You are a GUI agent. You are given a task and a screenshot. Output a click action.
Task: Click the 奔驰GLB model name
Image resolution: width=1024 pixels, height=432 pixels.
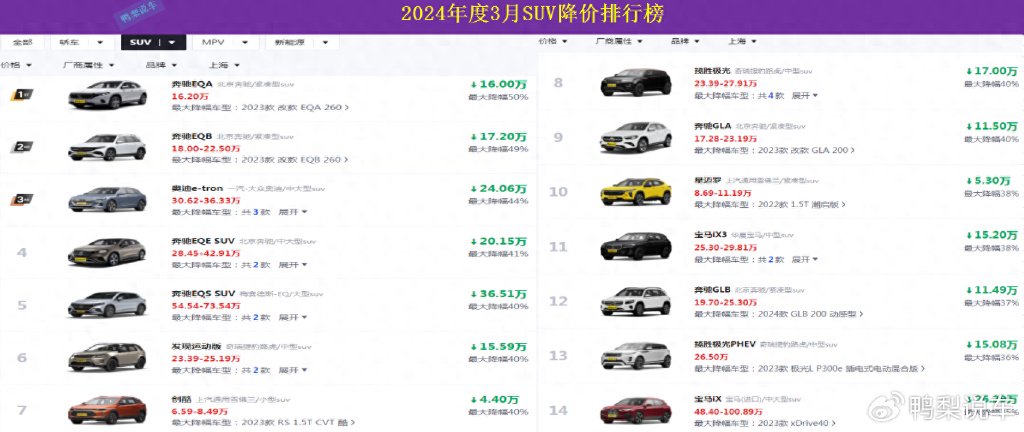pos(712,289)
